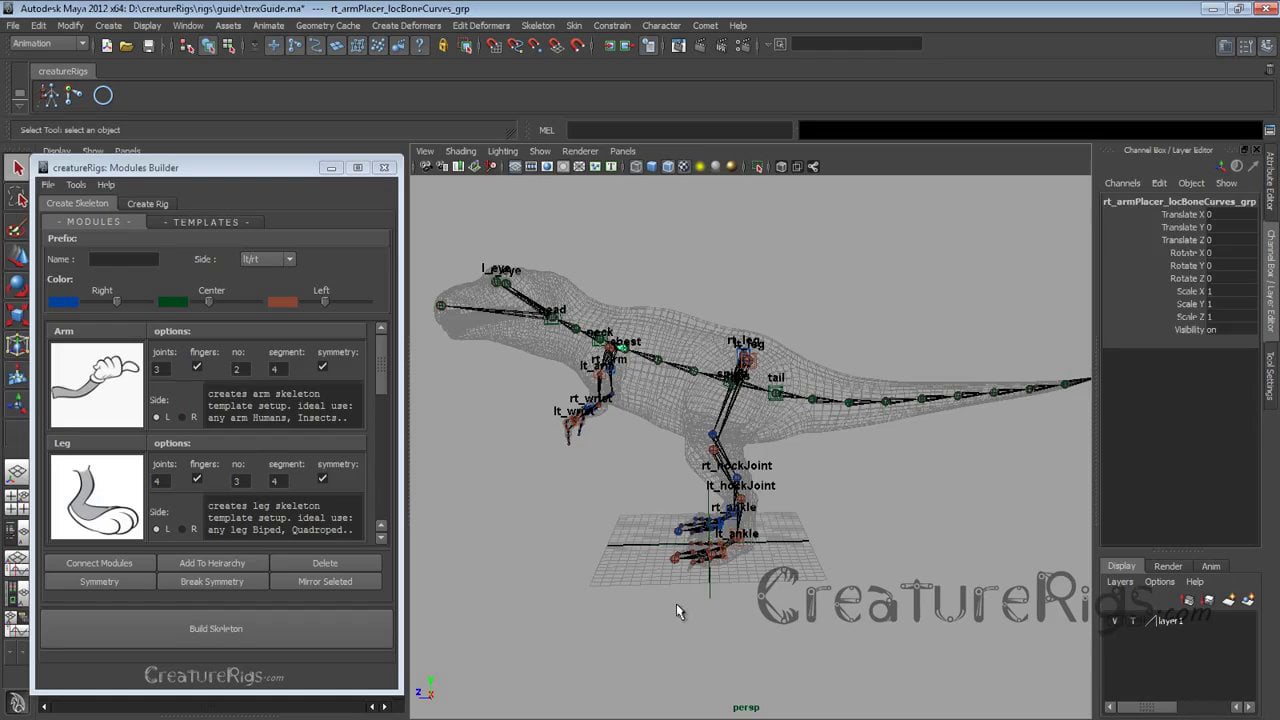Open the TEMPLATES section tab
This screenshot has height=720, width=1280.
pyautogui.click(x=206, y=222)
